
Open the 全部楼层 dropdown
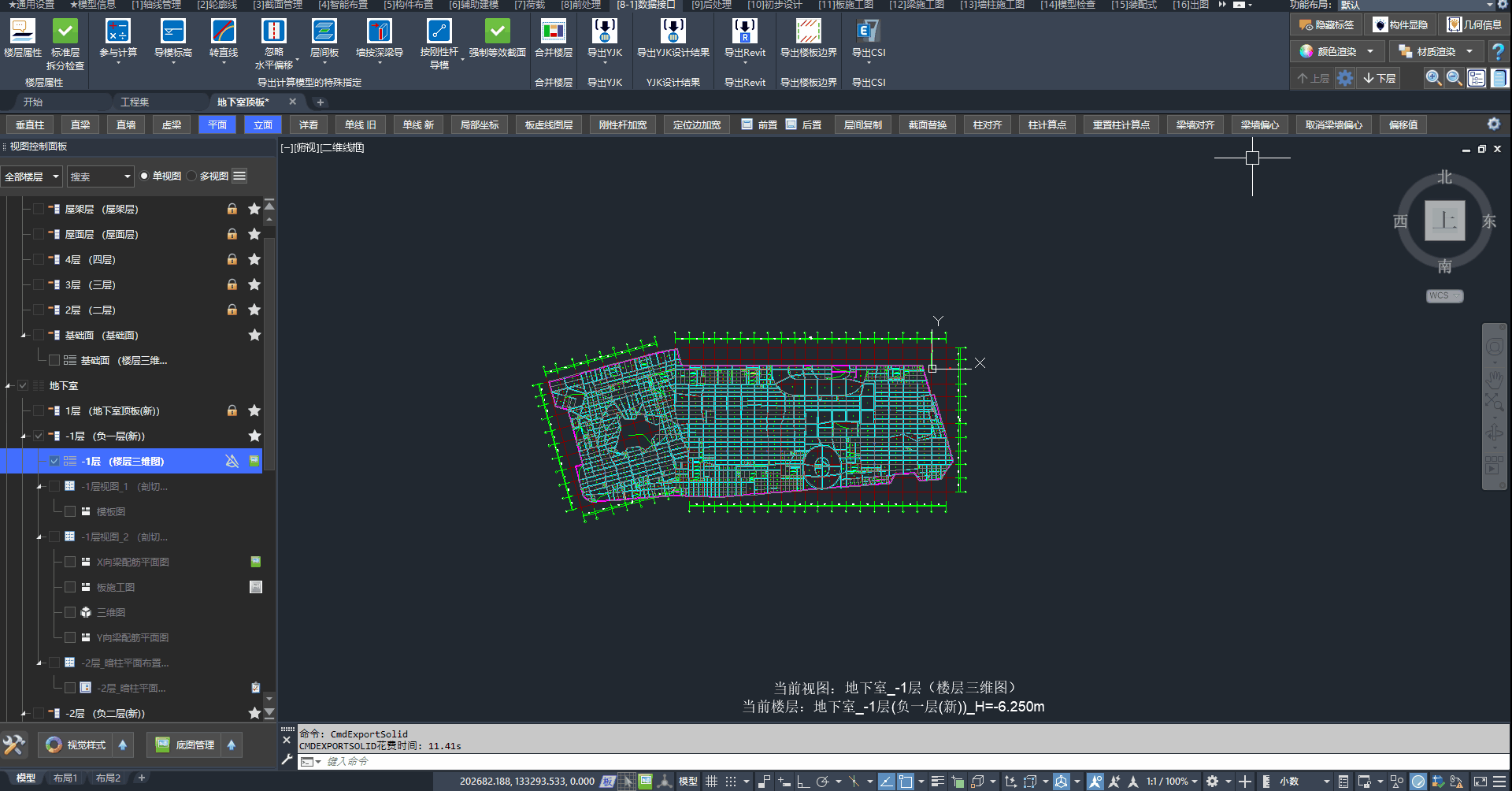click(x=31, y=176)
